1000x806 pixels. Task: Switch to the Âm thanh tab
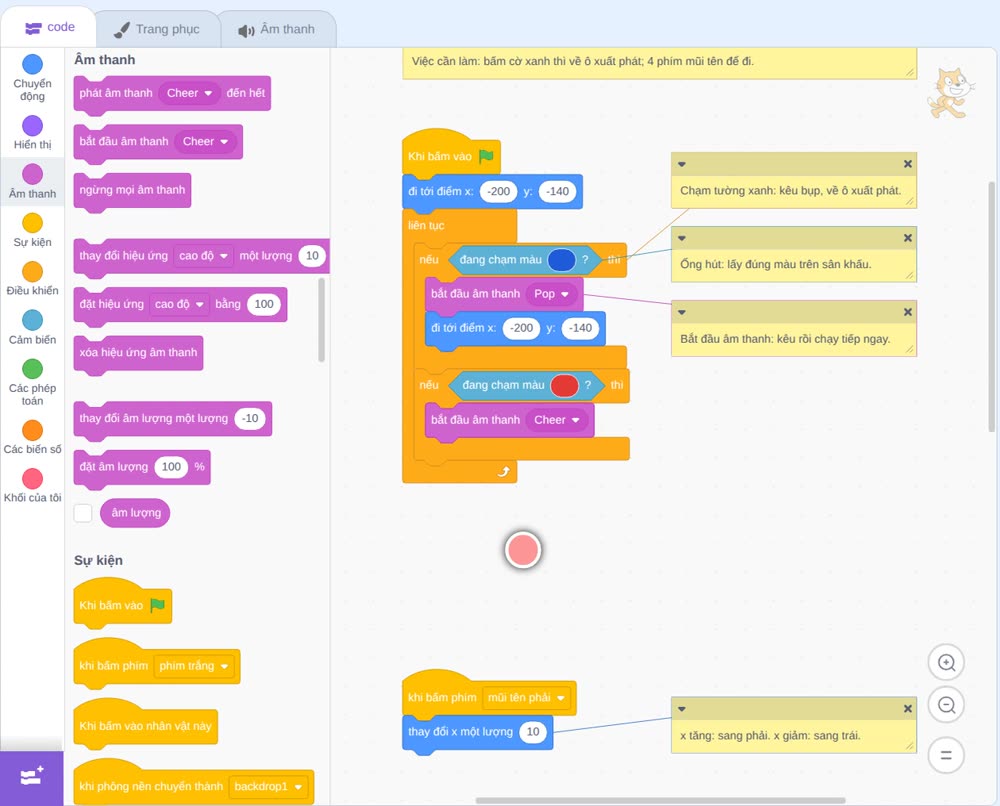(x=277, y=29)
